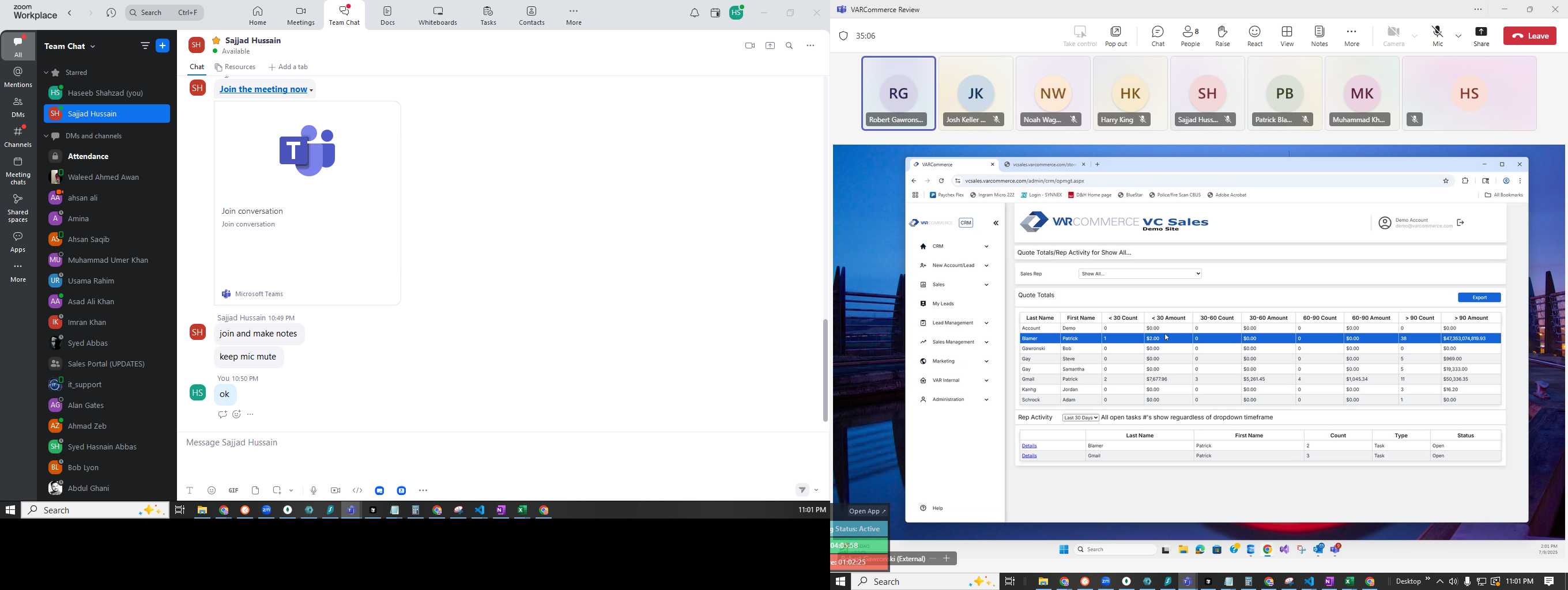
Task: Expand Lead Management in VARCommerce sidebar
Action: 953,323
